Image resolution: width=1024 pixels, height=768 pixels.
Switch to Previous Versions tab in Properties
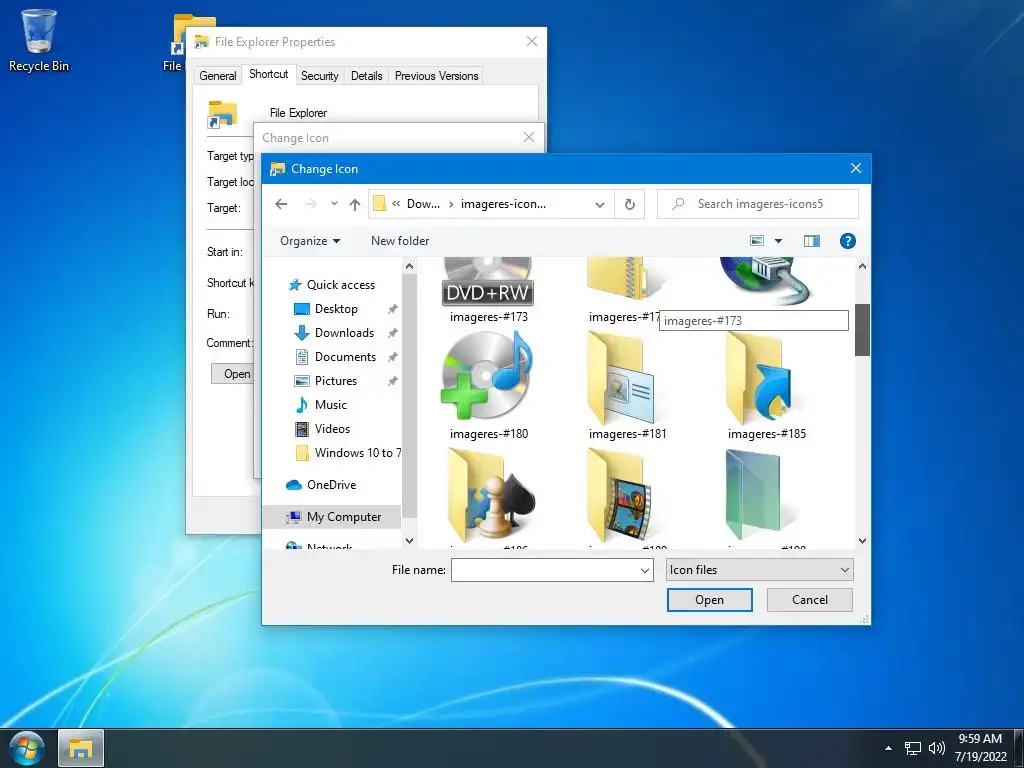436,76
